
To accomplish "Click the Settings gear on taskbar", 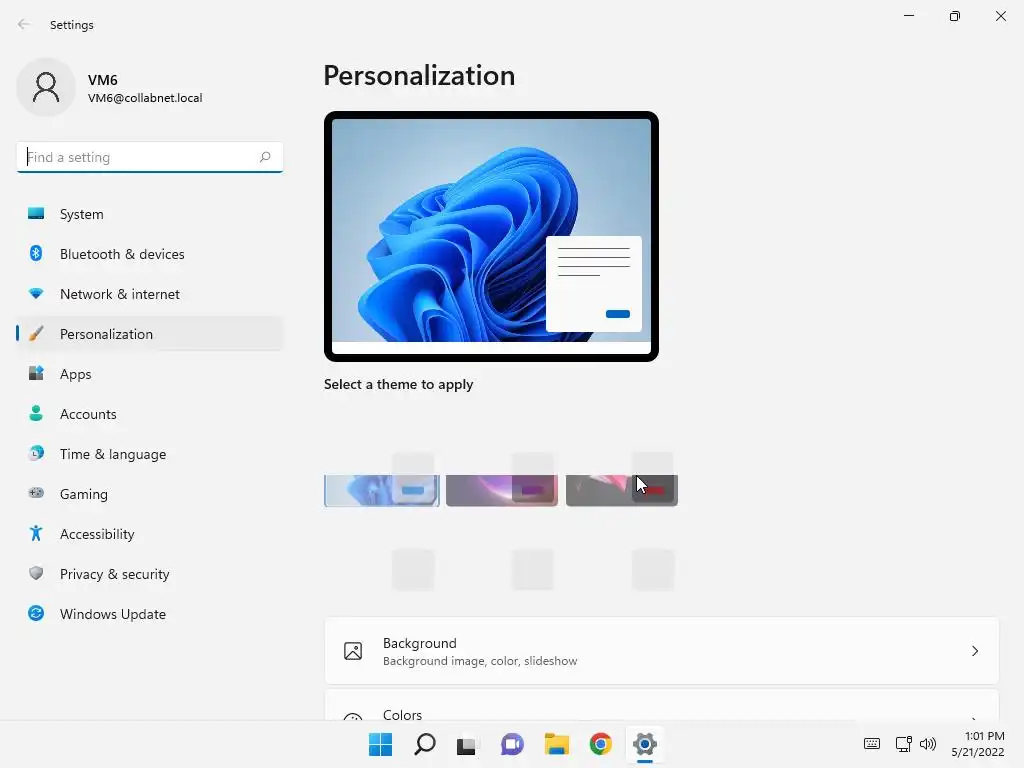I will pyautogui.click(x=645, y=744).
